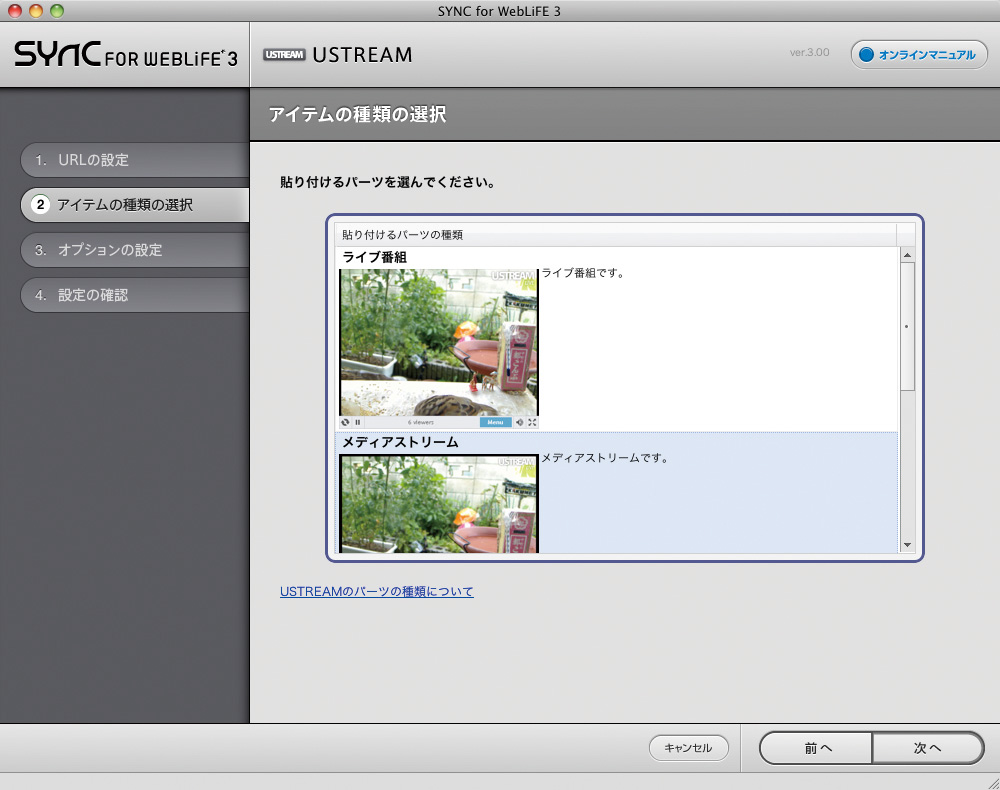Screen dimensions: 1000x790
Task: Proceed with the 次へ button
Action: point(928,748)
